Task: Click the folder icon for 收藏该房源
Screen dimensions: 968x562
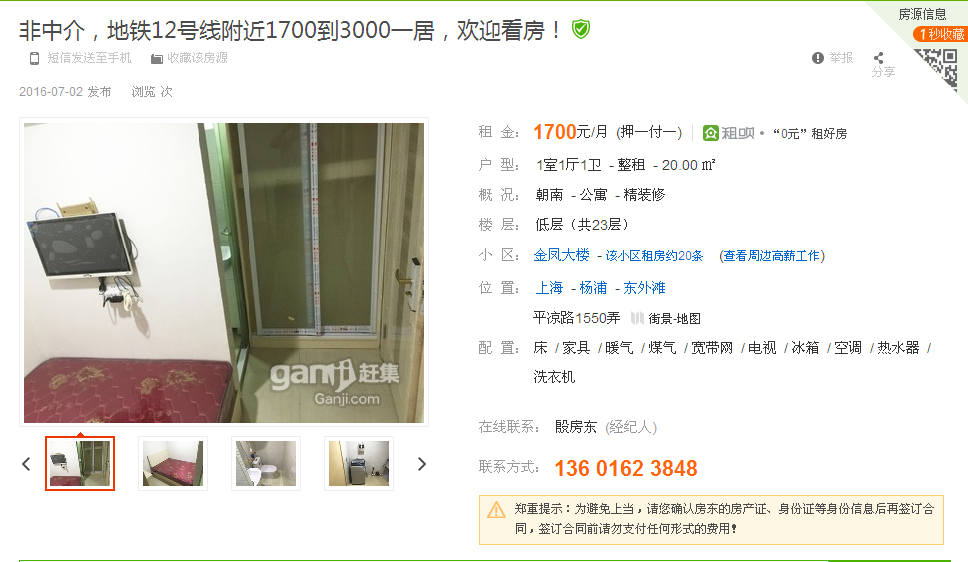Action: pos(157,59)
